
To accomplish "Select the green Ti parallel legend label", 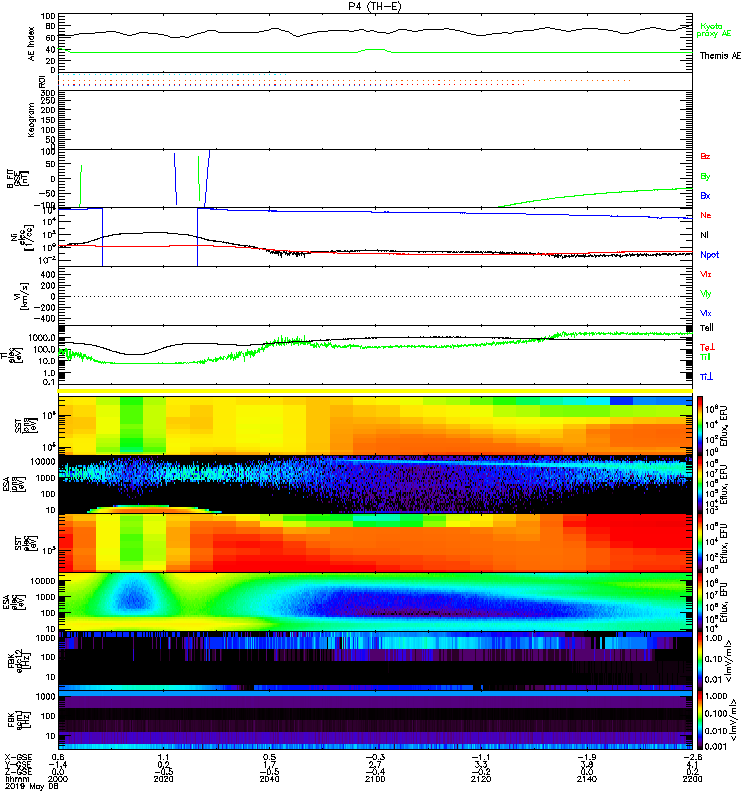I will click(x=705, y=357).
